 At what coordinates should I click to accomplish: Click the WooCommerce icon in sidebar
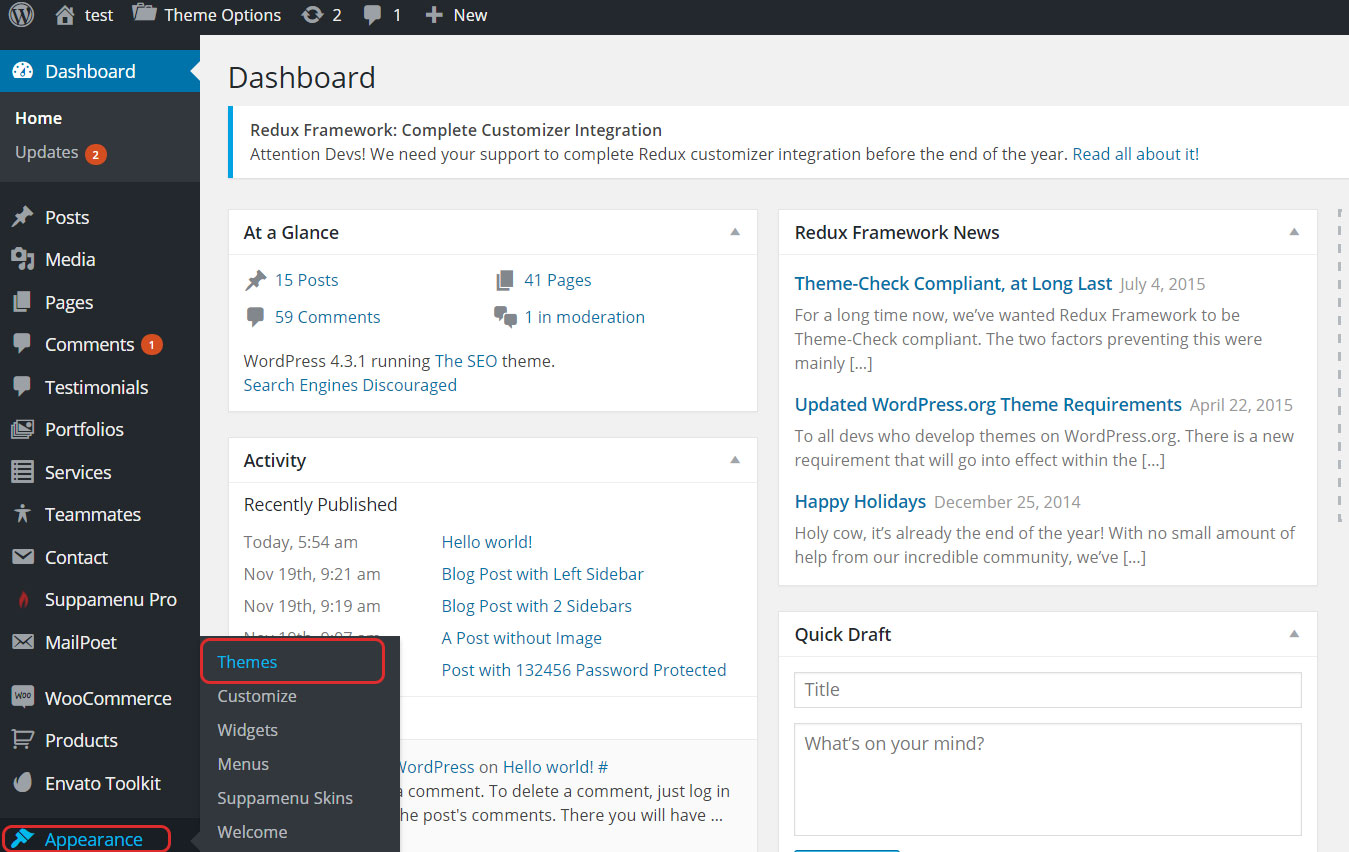click(22, 697)
